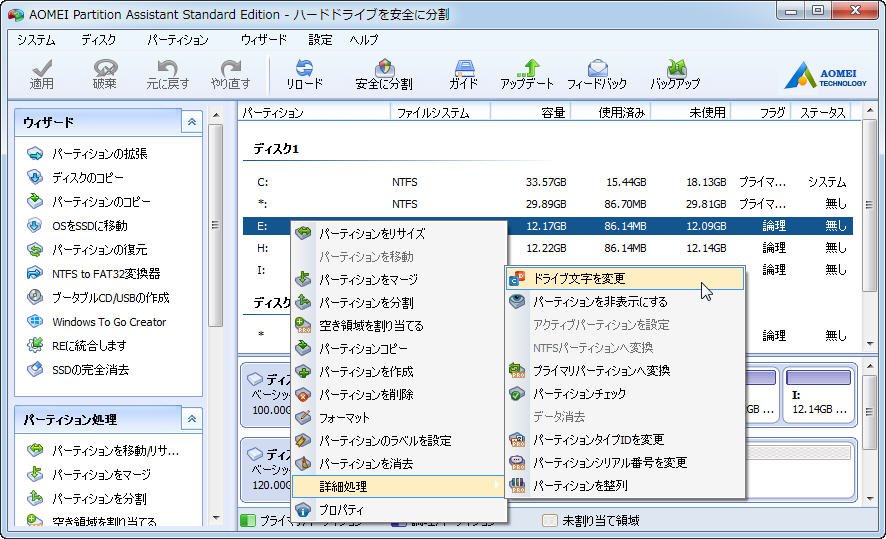Choose パーティションを作成 in context menu

pos(399,372)
